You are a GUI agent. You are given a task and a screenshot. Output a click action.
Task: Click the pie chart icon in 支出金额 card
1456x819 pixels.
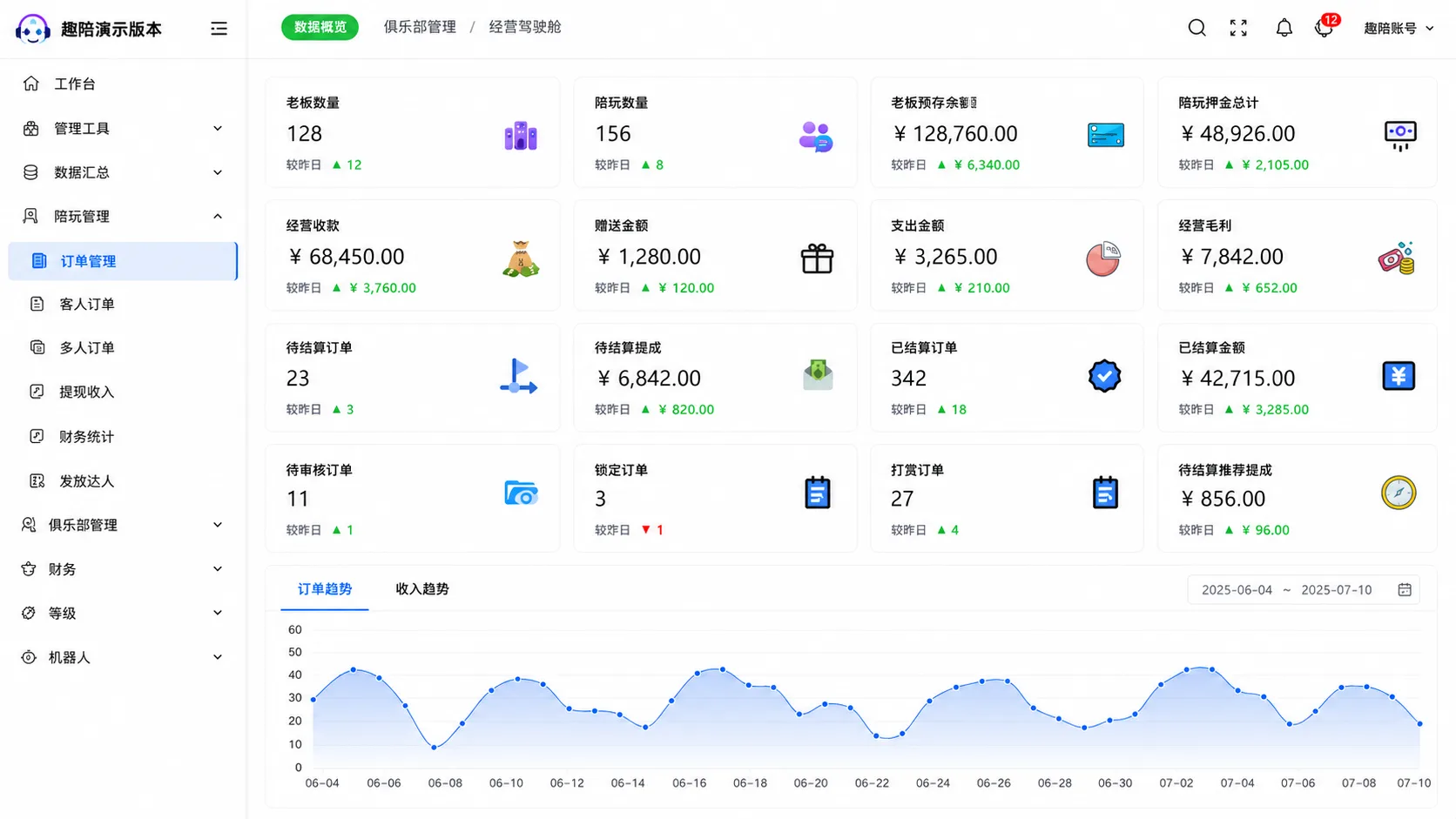[1103, 258]
